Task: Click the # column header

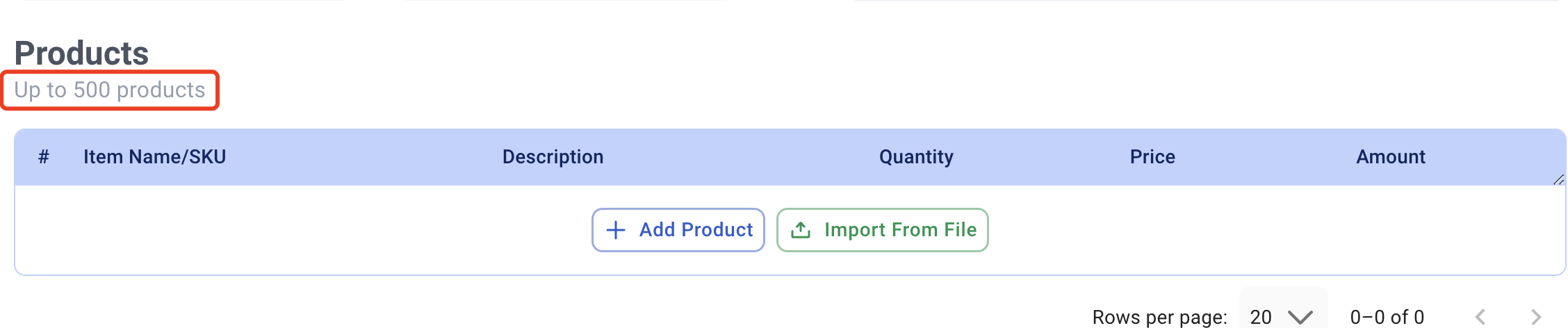Action: [44, 157]
